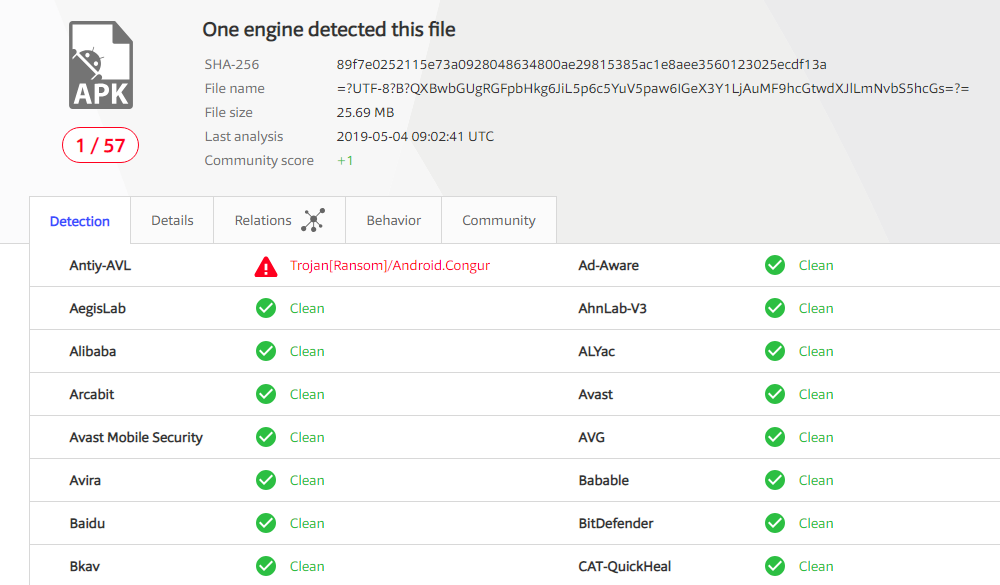Click the AegisLab engine name

98,308
